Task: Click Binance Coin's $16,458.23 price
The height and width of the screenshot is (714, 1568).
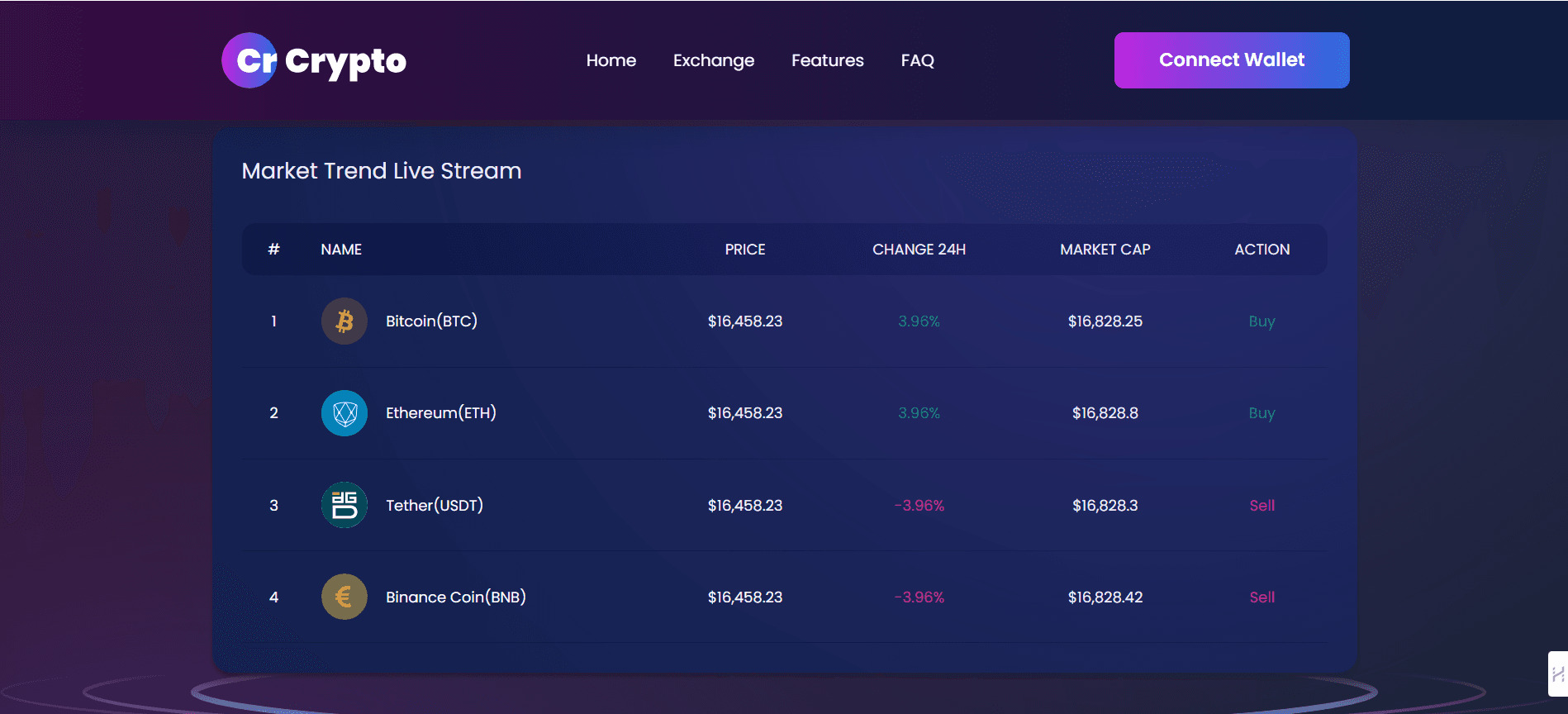Action: point(745,597)
